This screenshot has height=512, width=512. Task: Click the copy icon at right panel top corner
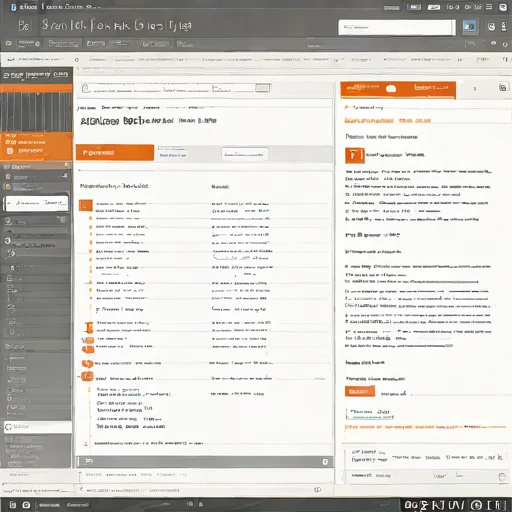pyautogui.click(x=503, y=88)
